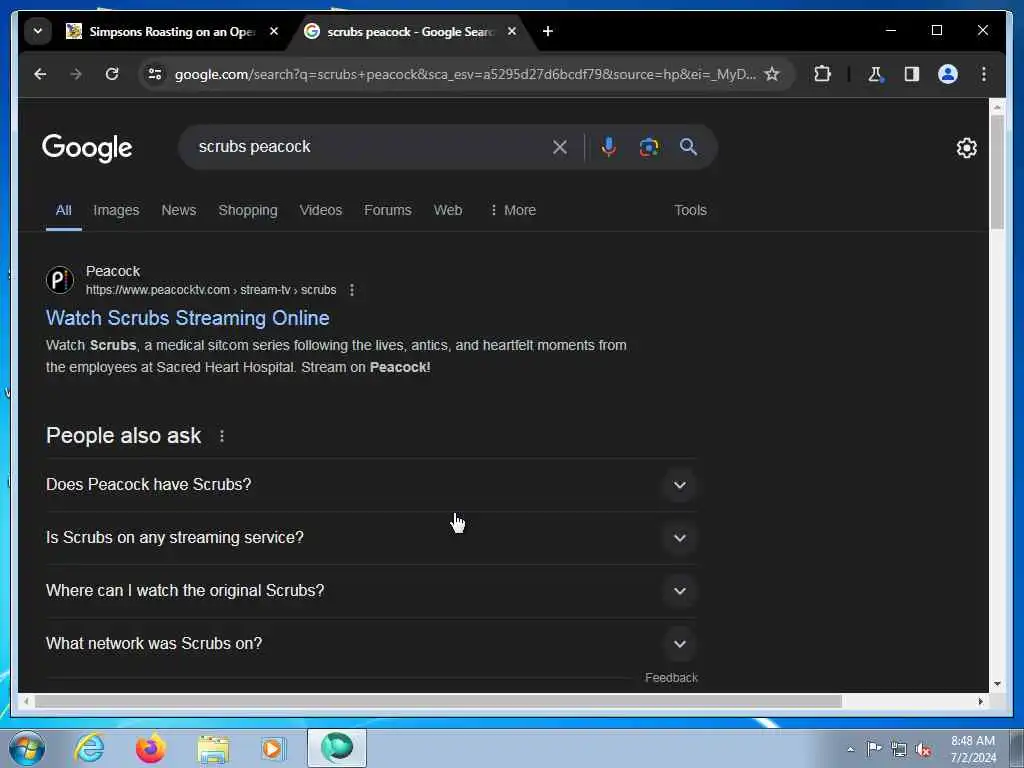Open the Windows Start menu
Screen dimensions: 1024x768
(x=27, y=748)
